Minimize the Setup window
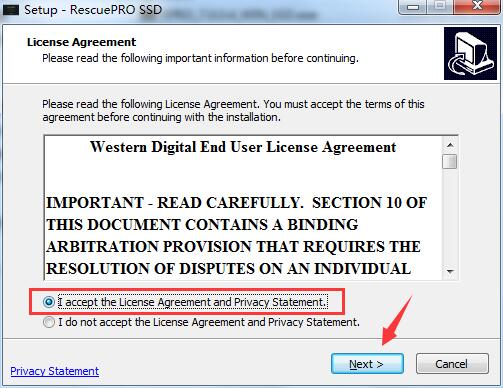The image size is (503, 388). pos(413,6)
